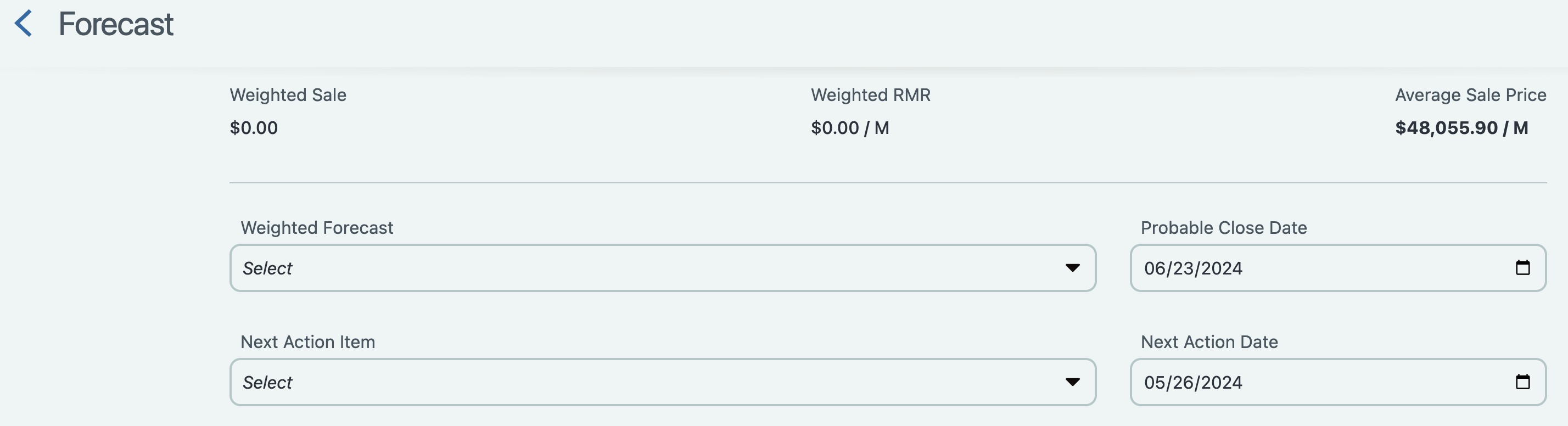Click the Average Sale Price label

[1471, 95]
